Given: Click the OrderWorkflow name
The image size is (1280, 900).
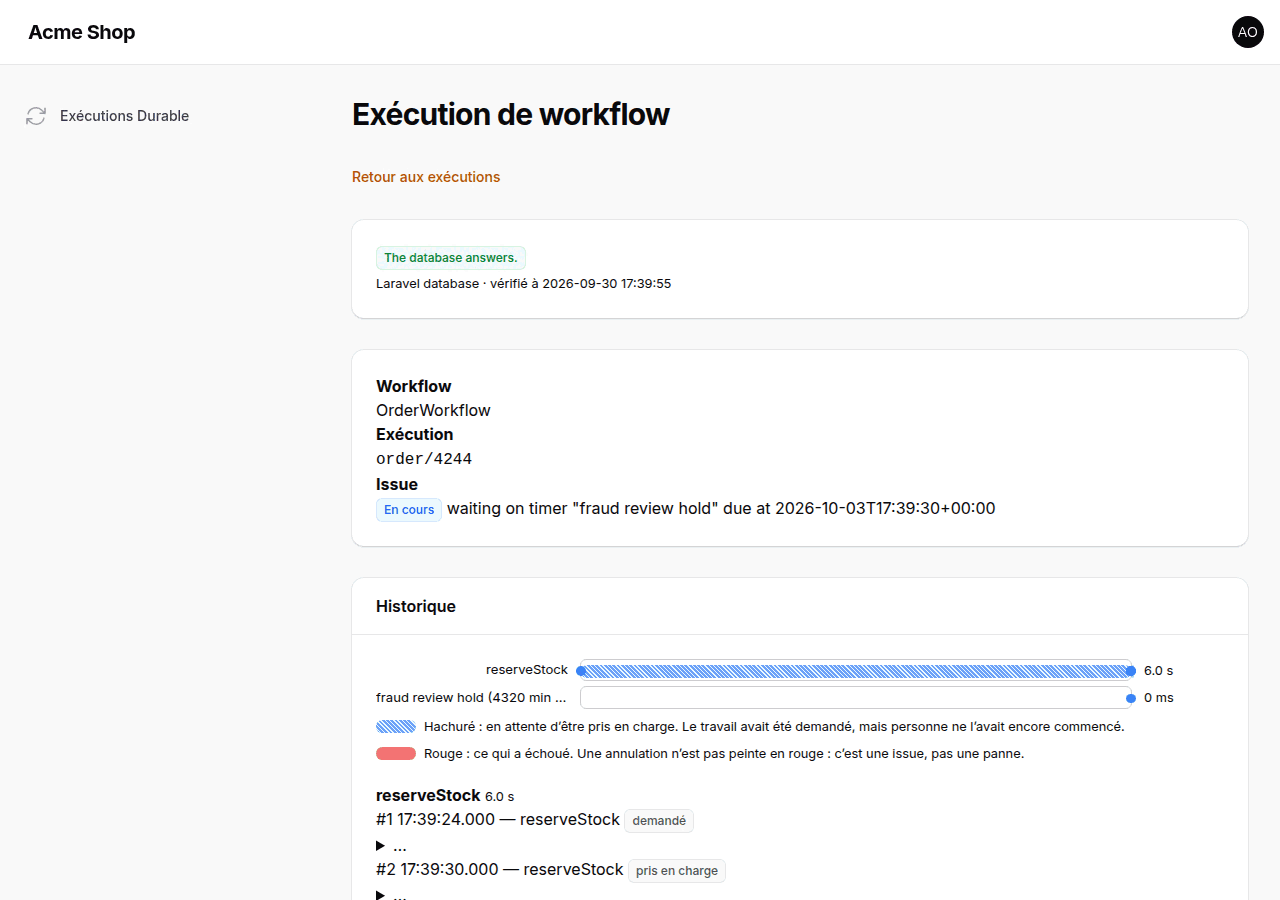Looking at the screenshot, I should pos(433,410).
